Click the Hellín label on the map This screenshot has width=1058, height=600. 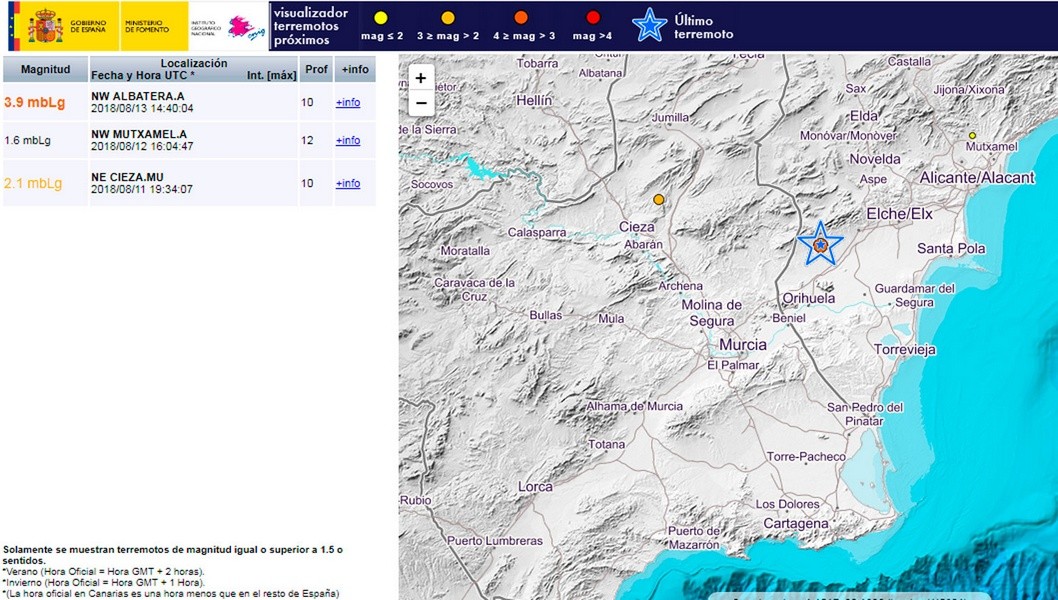click(534, 101)
